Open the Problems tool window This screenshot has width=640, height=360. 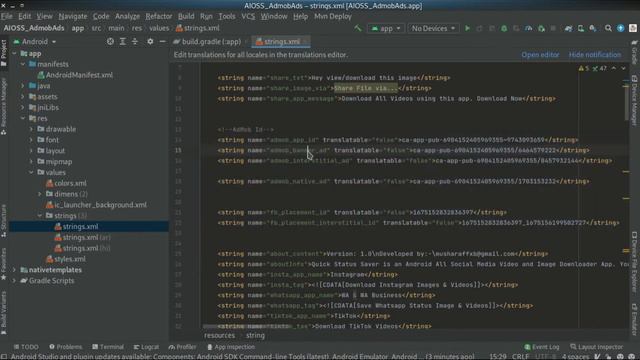[66, 347]
